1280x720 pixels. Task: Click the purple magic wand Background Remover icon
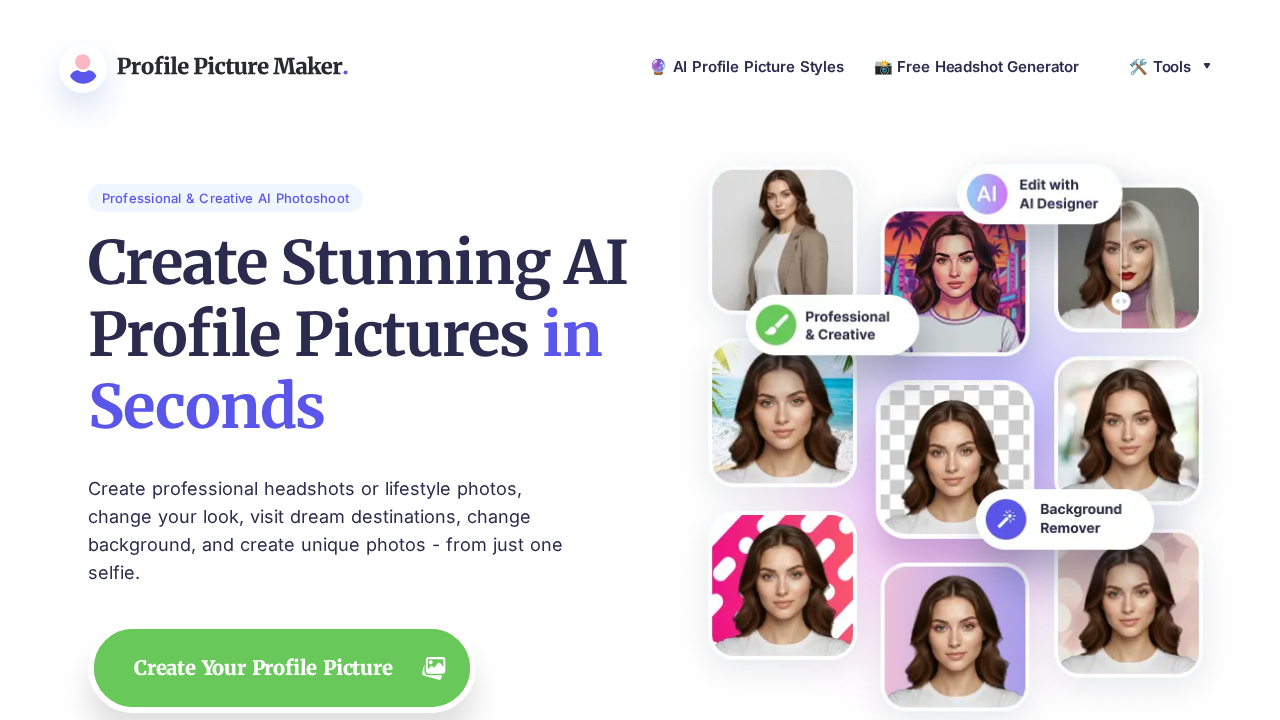[x=1006, y=519]
